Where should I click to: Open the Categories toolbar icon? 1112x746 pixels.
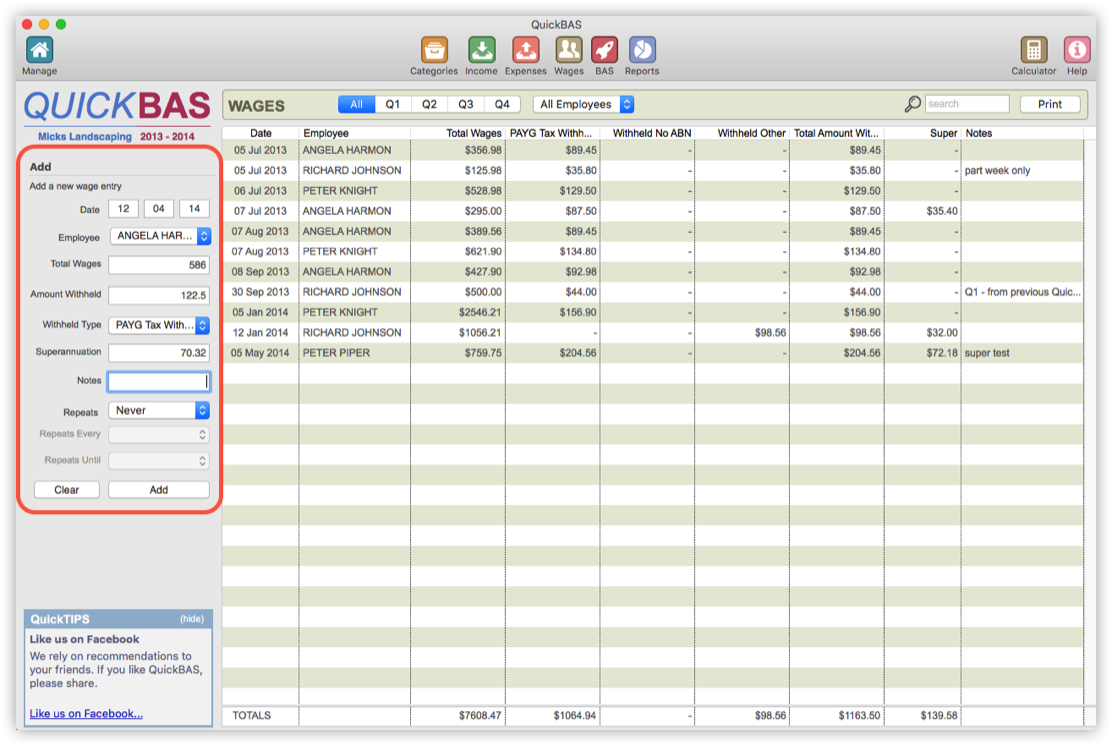pyautogui.click(x=434, y=50)
